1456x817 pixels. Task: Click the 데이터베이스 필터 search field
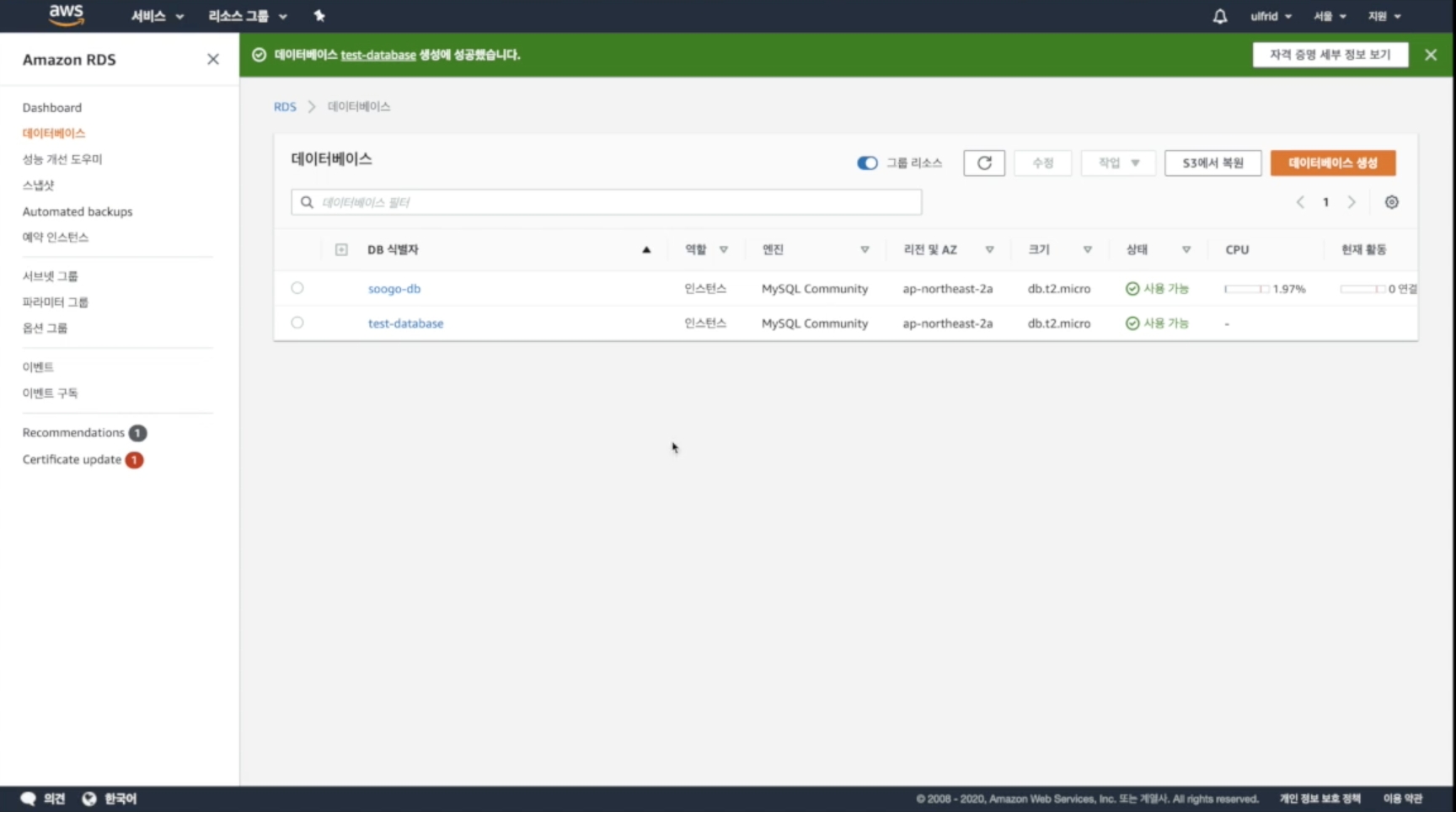point(607,202)
